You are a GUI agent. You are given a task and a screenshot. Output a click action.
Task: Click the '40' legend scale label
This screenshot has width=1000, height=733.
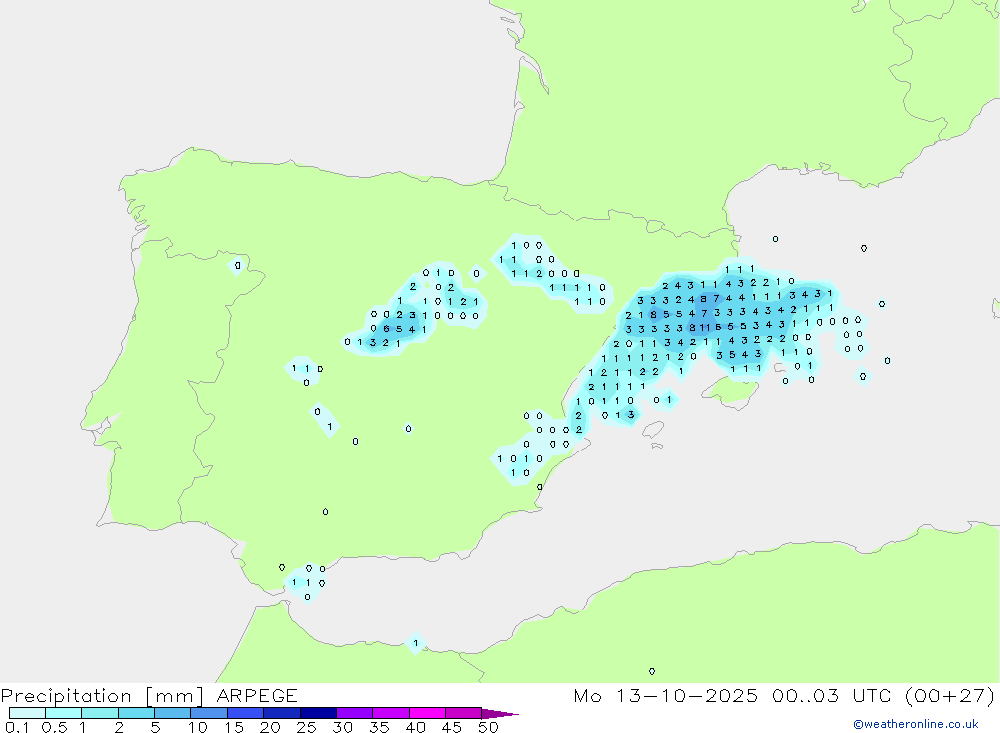click(415, 727)
